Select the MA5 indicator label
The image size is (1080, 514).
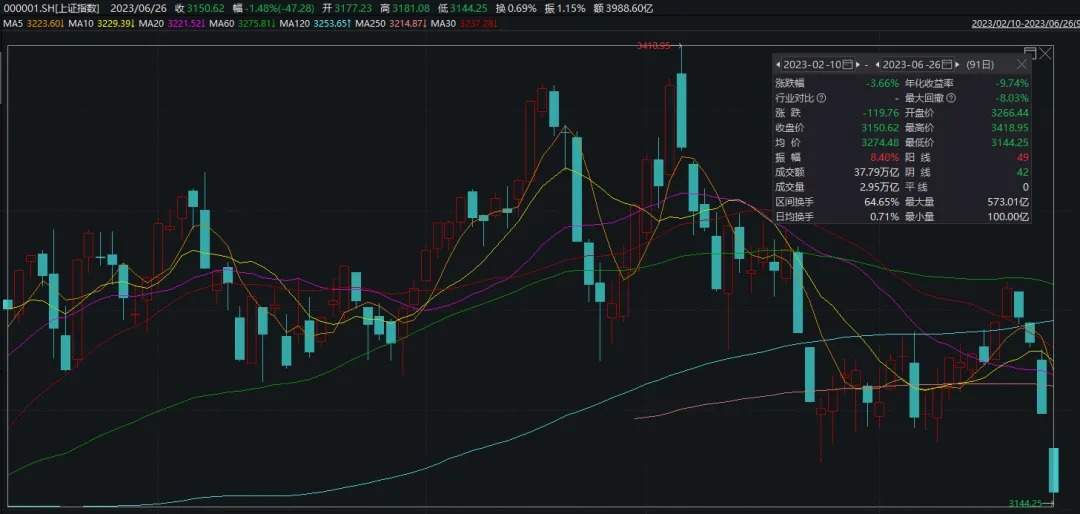pyautogui.click(x=35, y=22)
